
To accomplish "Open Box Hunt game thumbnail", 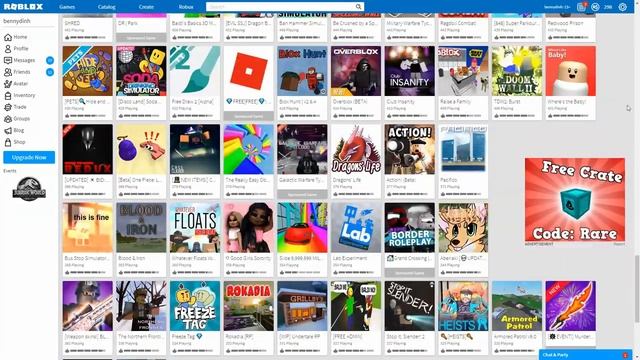I will pos(302,71).
